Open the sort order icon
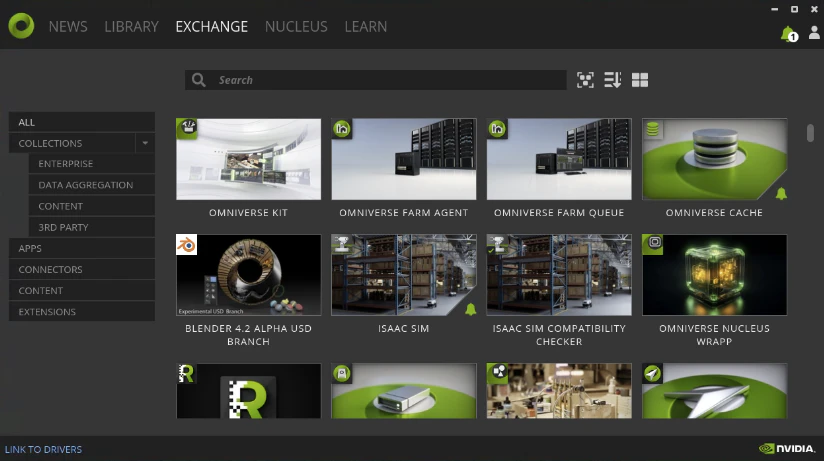This screenshot has height=461, width=824. click(x=612, y=80)
